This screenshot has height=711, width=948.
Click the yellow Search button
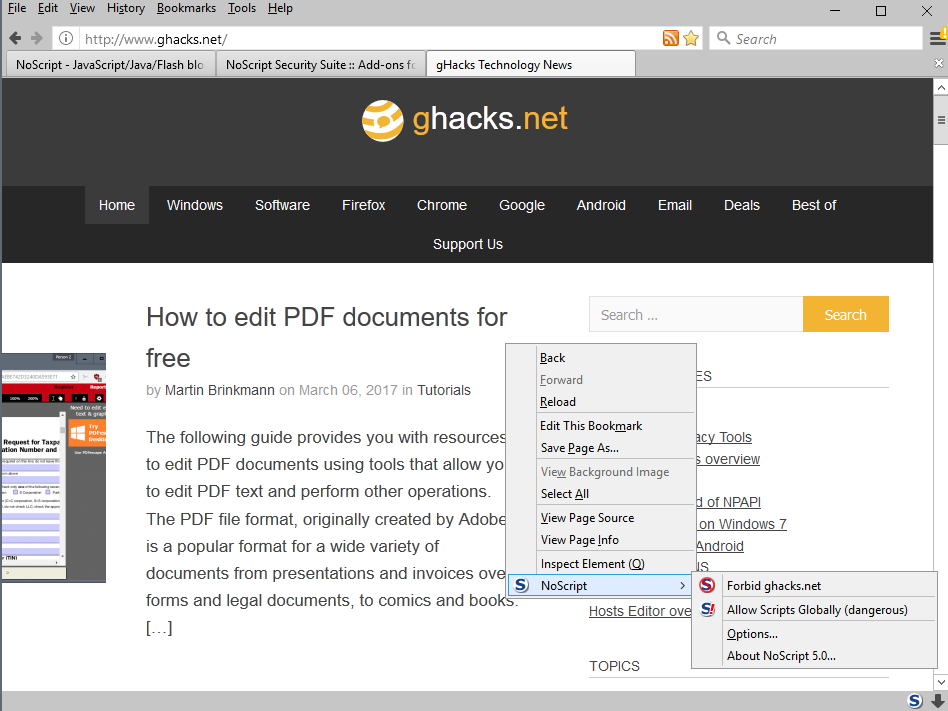pos(846,314)
